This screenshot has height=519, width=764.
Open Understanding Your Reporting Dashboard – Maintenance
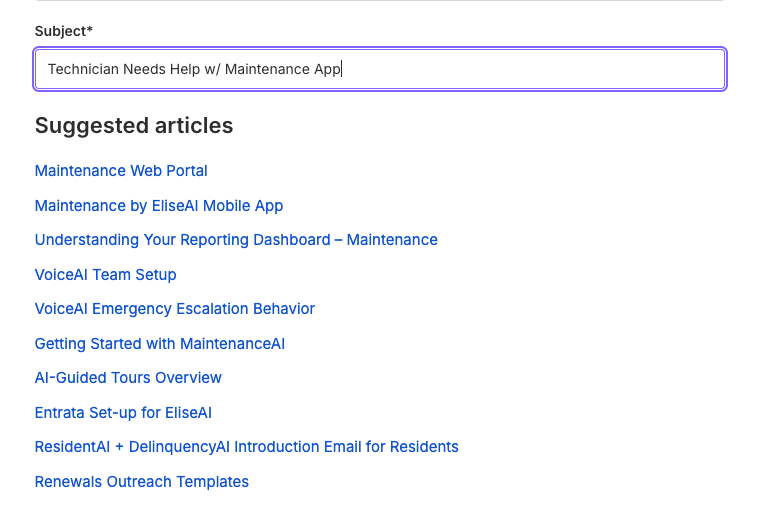(x=236, y=240)
